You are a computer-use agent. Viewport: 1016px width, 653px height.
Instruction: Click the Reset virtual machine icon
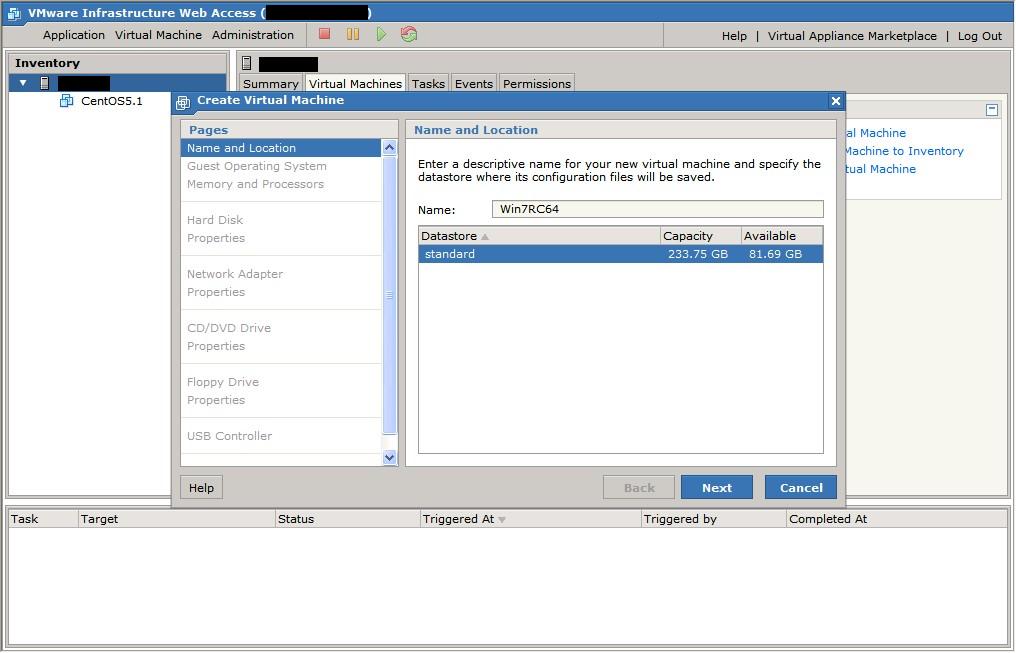(x=409, y=34)
